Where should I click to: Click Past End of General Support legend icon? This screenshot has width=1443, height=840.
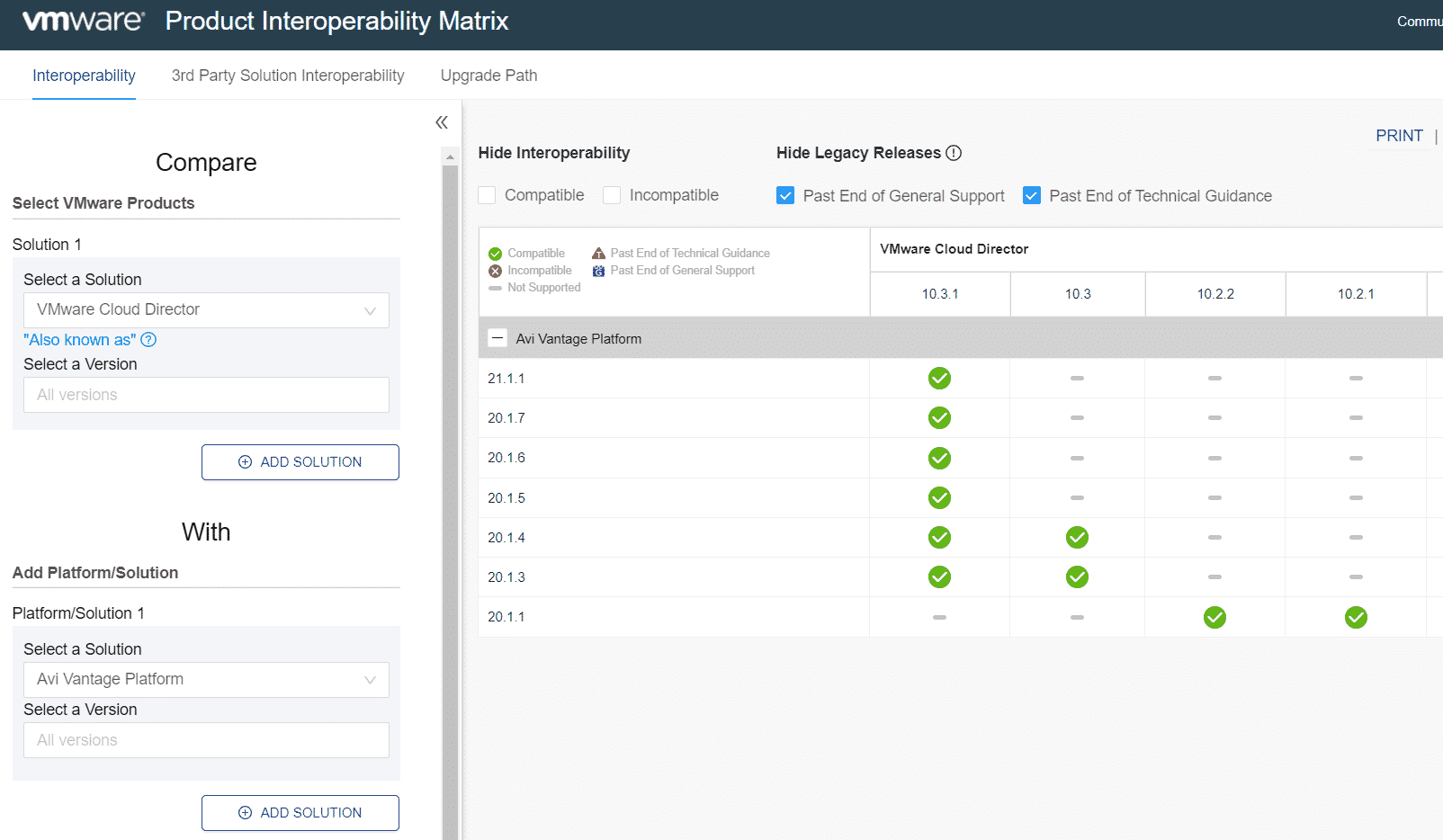(598, 271)
